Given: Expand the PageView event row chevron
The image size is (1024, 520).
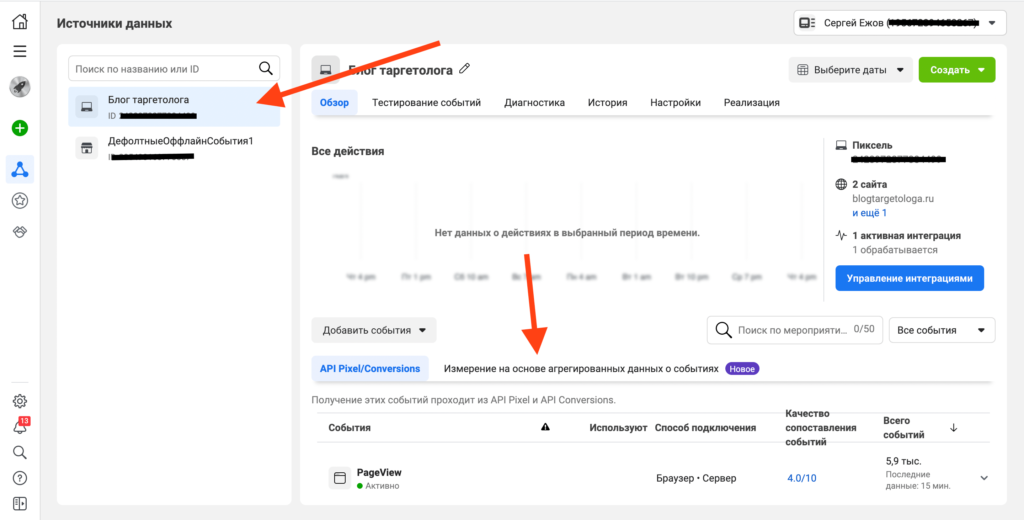Looking at the screenshot, I should click(x=983, y=478).
